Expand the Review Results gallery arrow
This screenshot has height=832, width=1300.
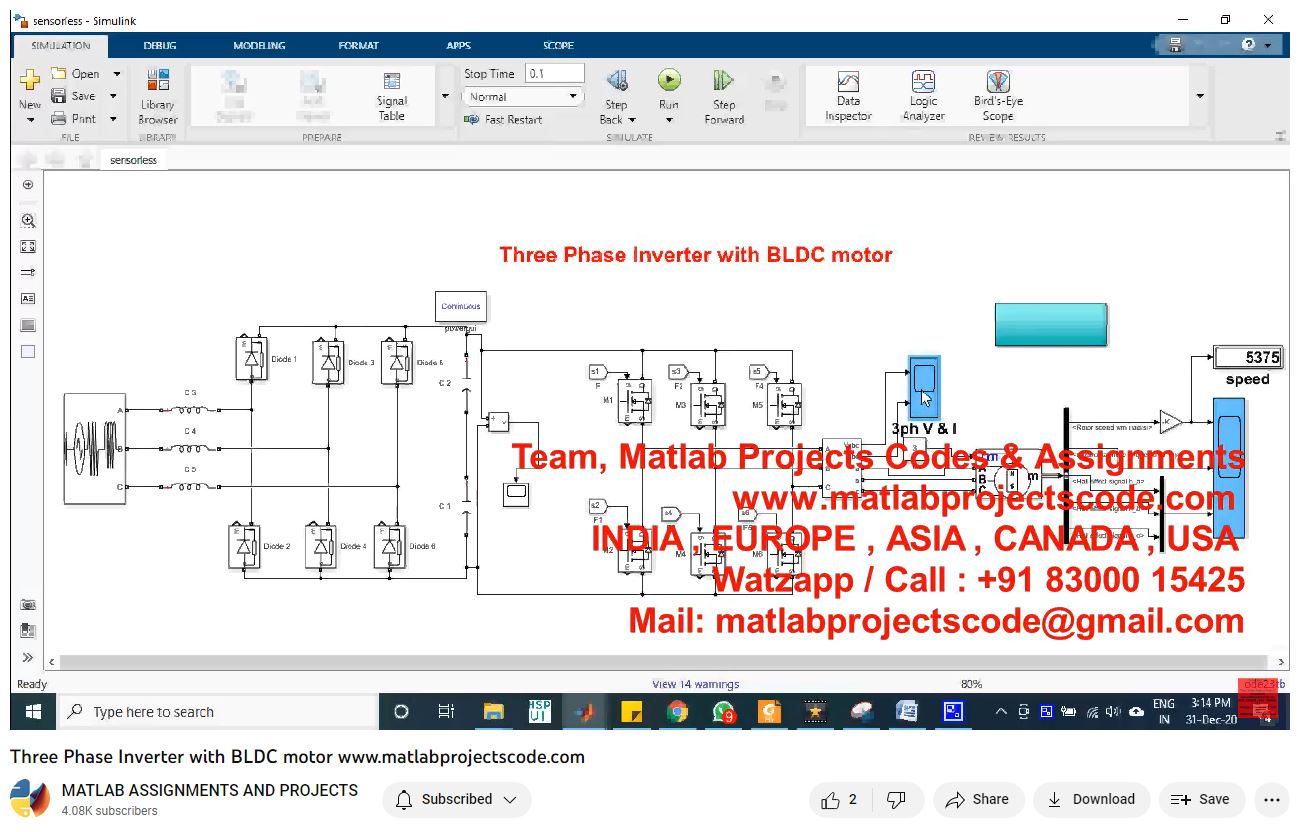click(1200, 96)
